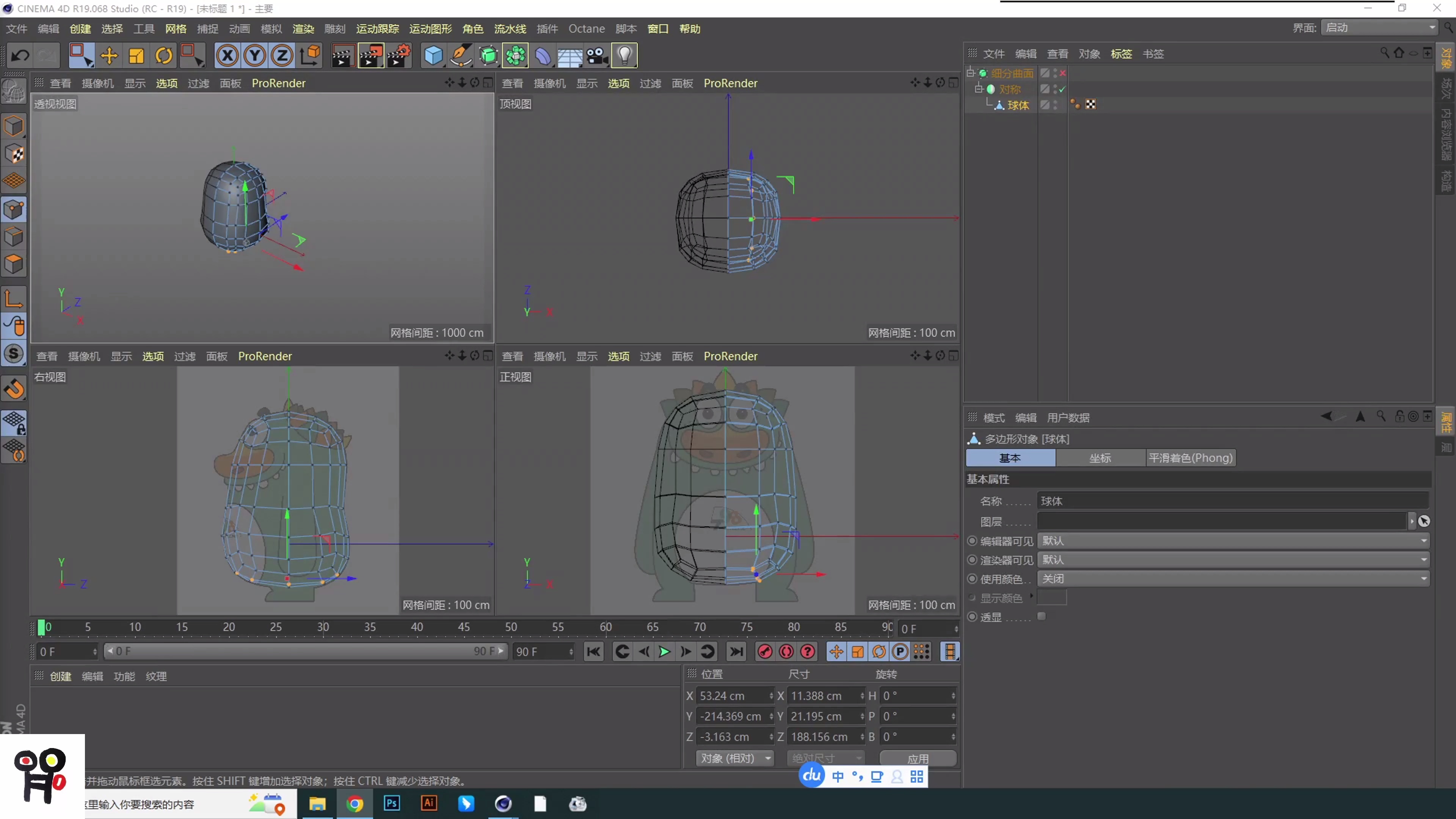Select the camera icon in top toolbar
The image size is (1456, 819).
click(x=596, y=55)
